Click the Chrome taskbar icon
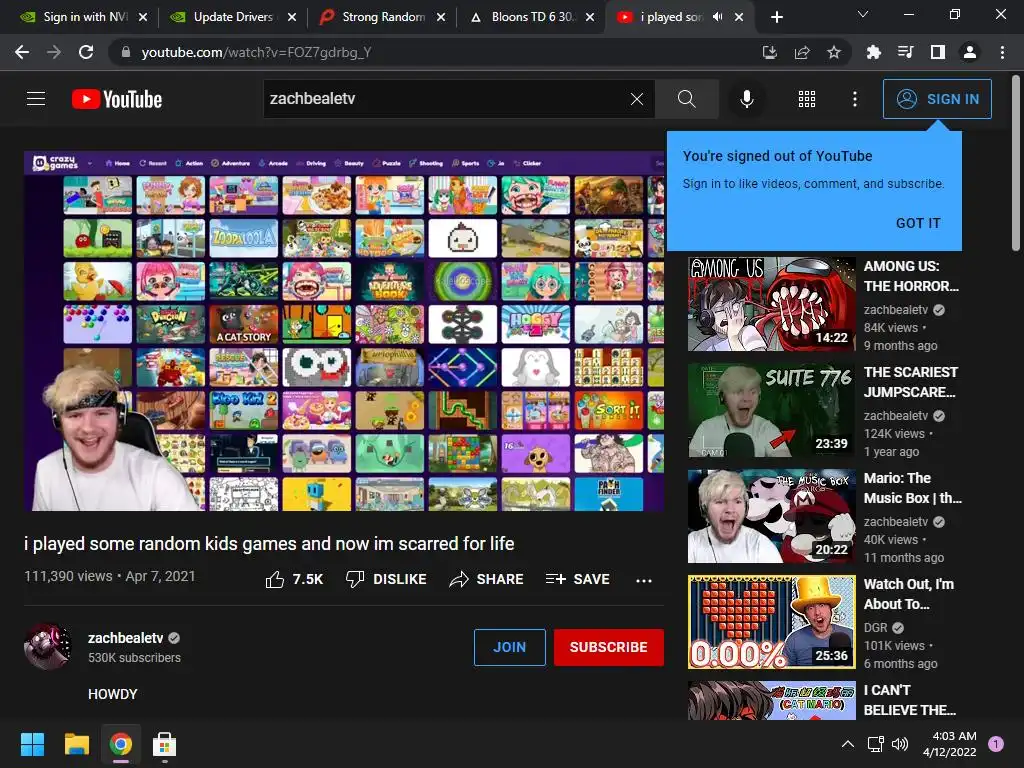Viewport: 1024px width, 768px height. point(121,744)
